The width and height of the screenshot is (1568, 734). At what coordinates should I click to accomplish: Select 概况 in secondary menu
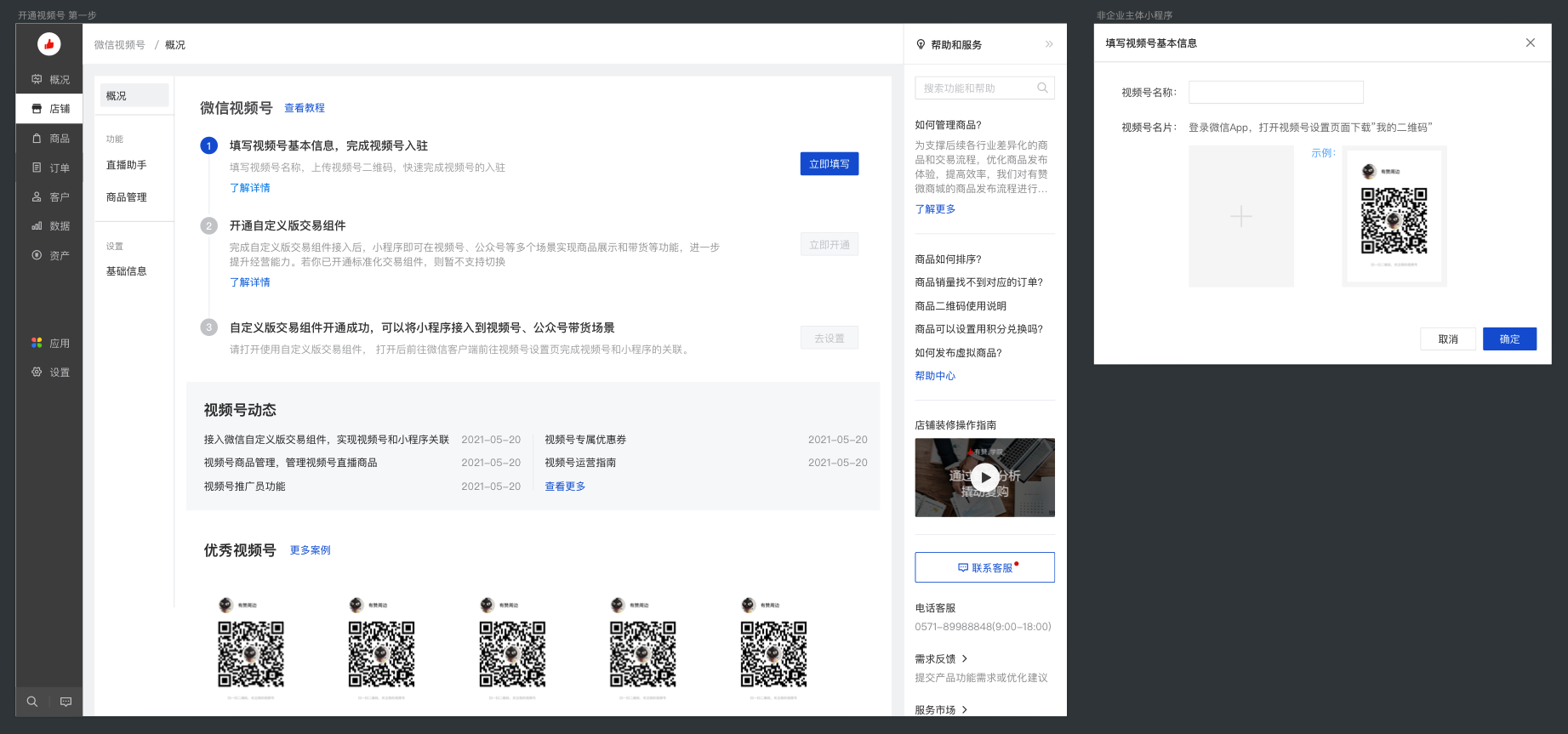134,95
